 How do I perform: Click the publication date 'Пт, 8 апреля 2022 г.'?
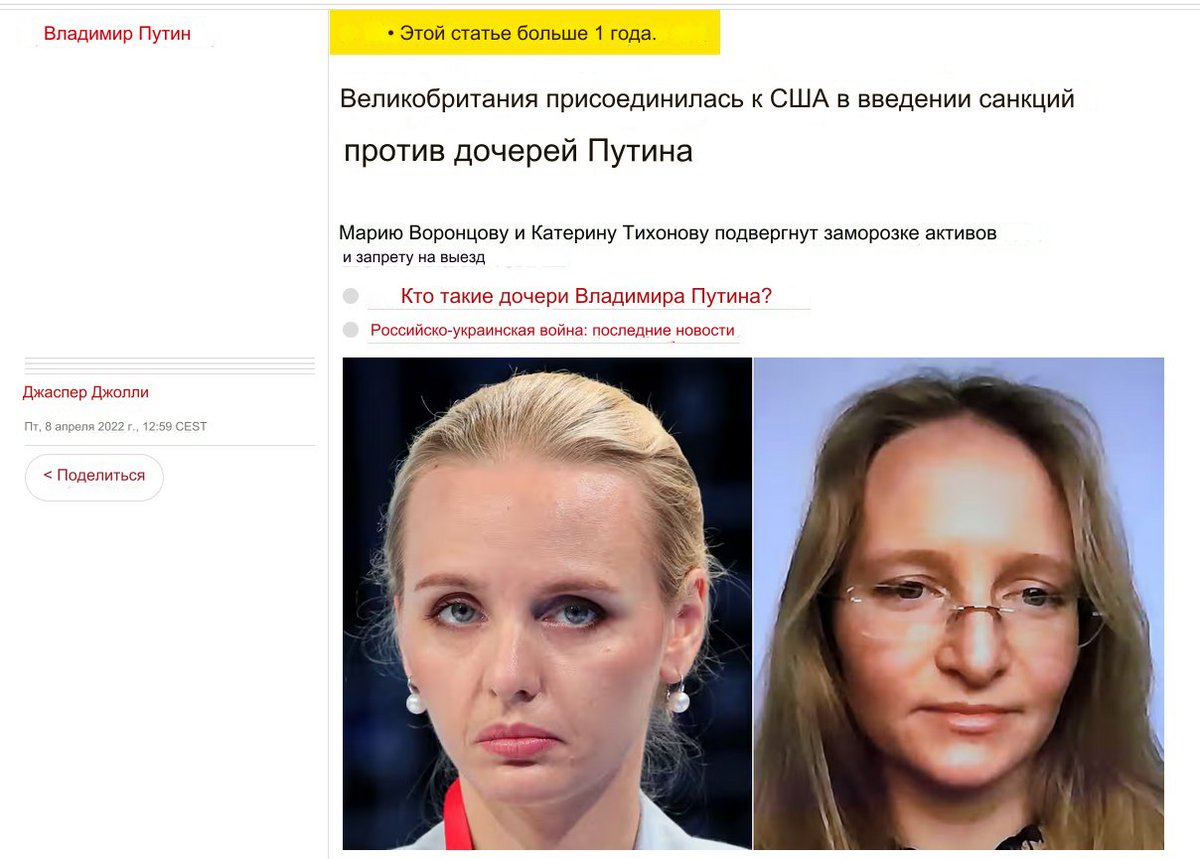coord(80,426)
